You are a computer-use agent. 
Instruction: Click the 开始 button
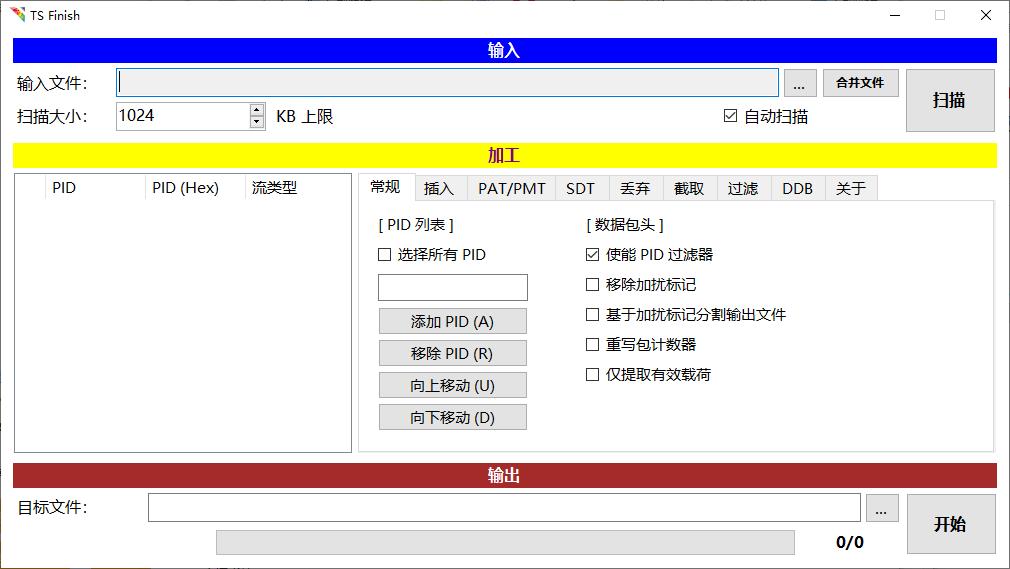(x=951, y=524)
